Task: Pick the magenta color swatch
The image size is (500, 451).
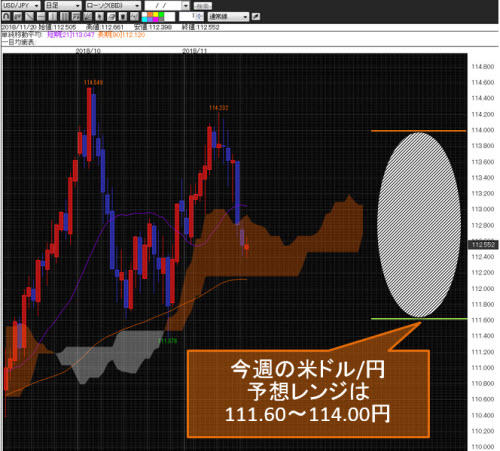Action: pos(156,19)
